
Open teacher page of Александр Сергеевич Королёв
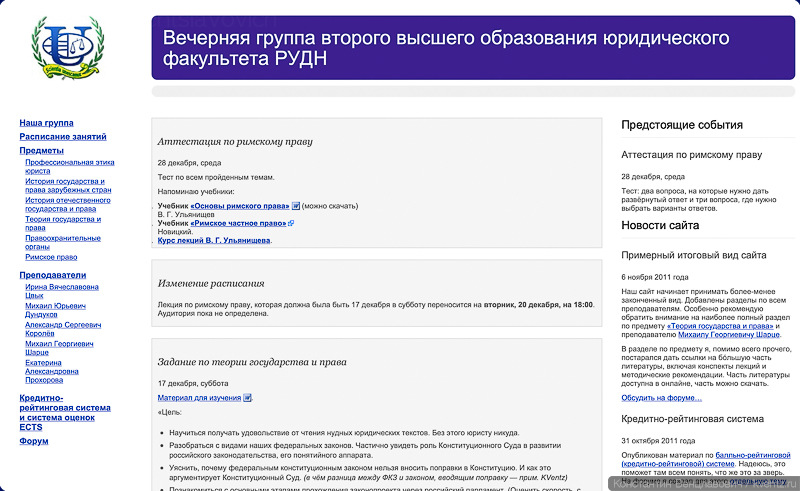pos(63,328)
